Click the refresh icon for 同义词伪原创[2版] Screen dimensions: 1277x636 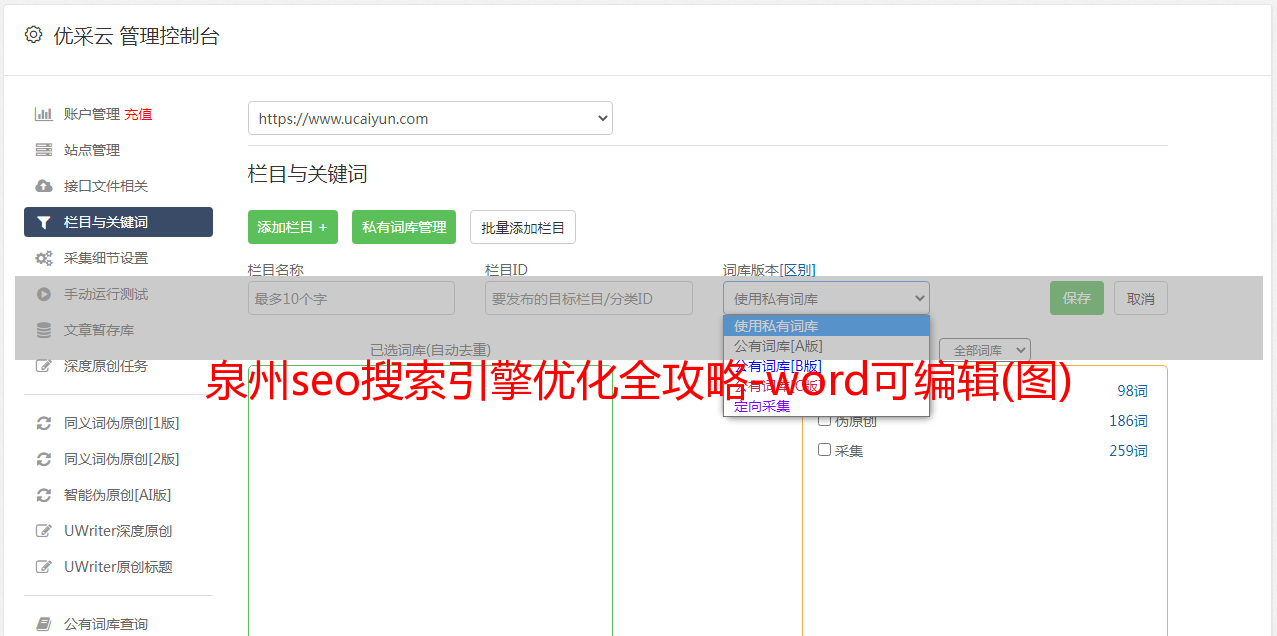tap(44, 459)
